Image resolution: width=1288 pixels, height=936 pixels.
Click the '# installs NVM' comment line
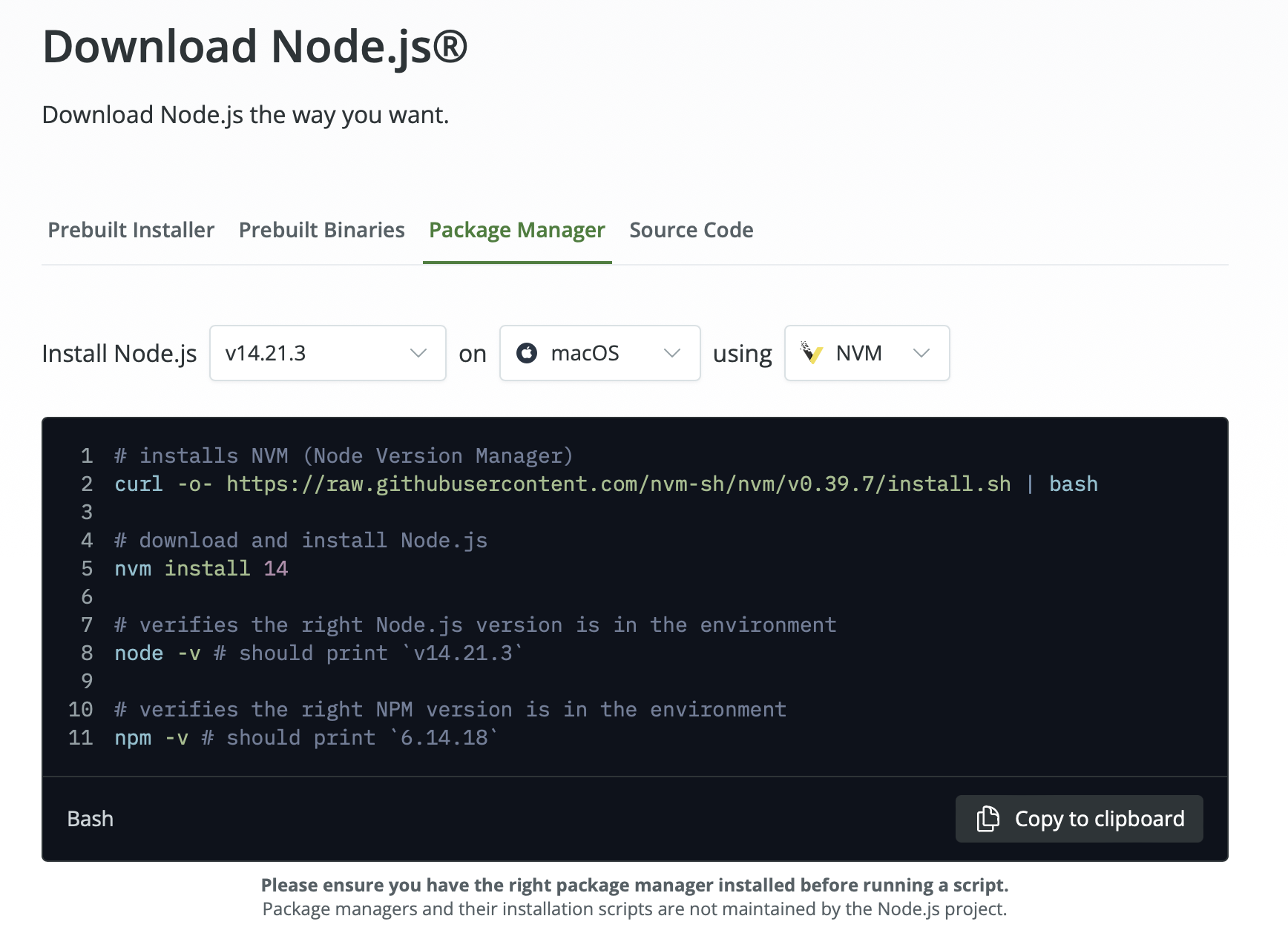(344, 456)
